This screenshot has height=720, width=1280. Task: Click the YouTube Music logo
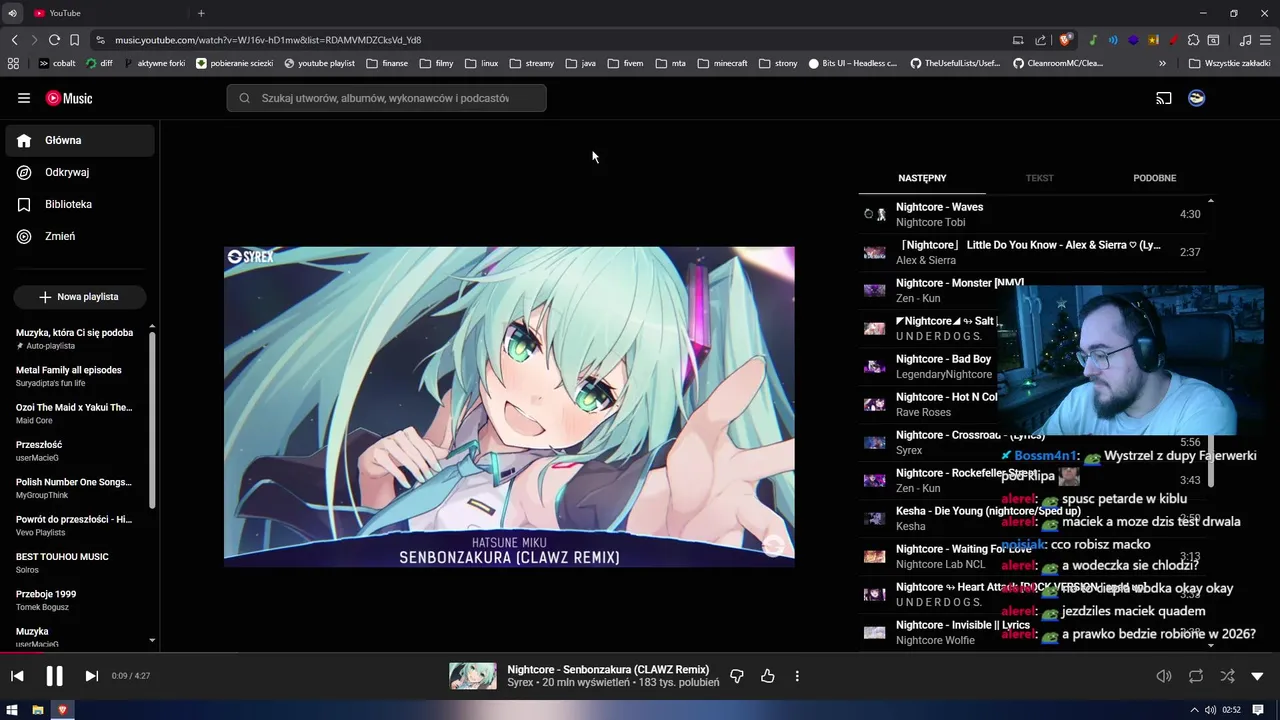[69, 98]
